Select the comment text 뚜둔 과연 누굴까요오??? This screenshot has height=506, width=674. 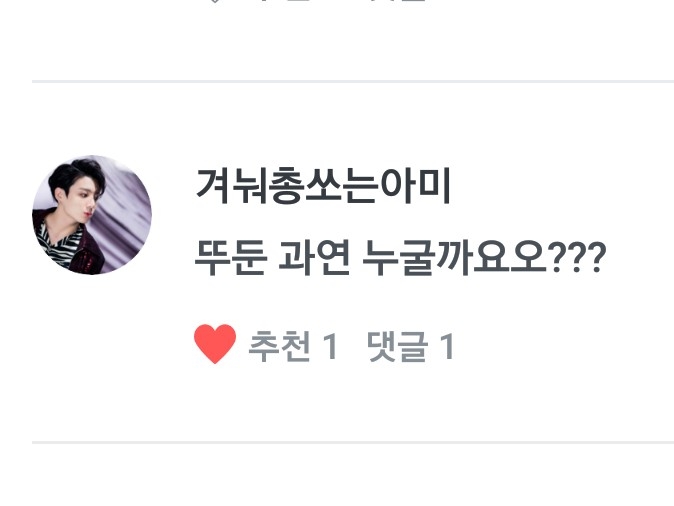(x=400, y=258)
